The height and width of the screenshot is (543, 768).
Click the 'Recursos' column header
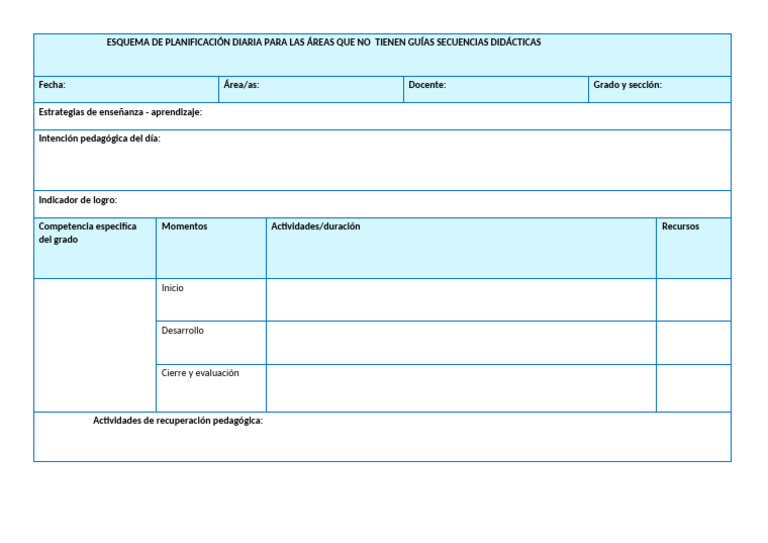click(694, 248)
